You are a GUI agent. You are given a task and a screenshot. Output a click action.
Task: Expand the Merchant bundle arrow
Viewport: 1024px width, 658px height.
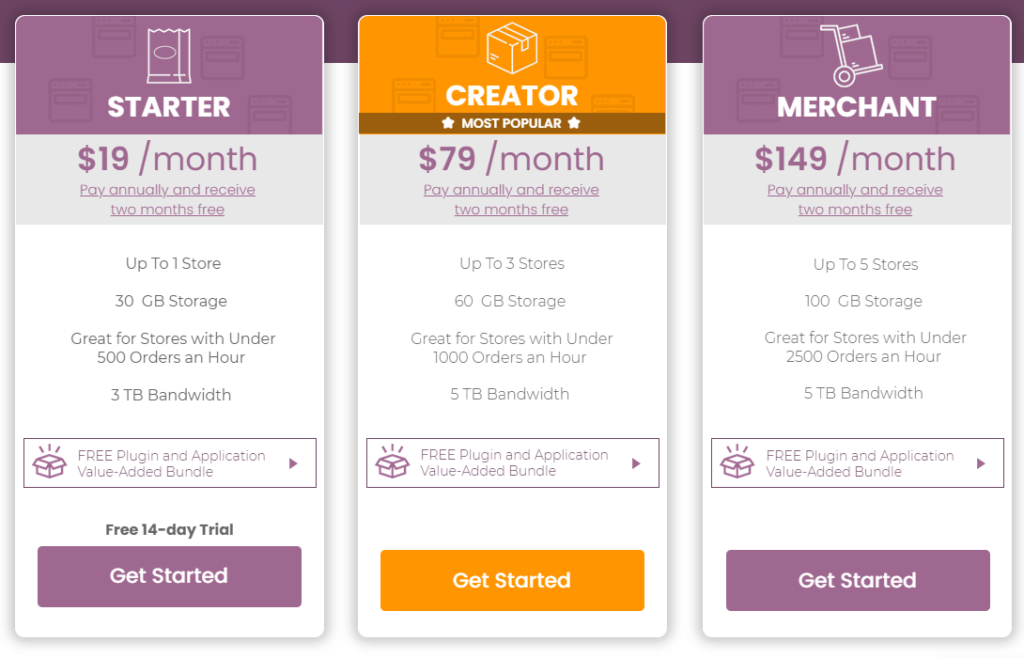(x=981, y=463)
